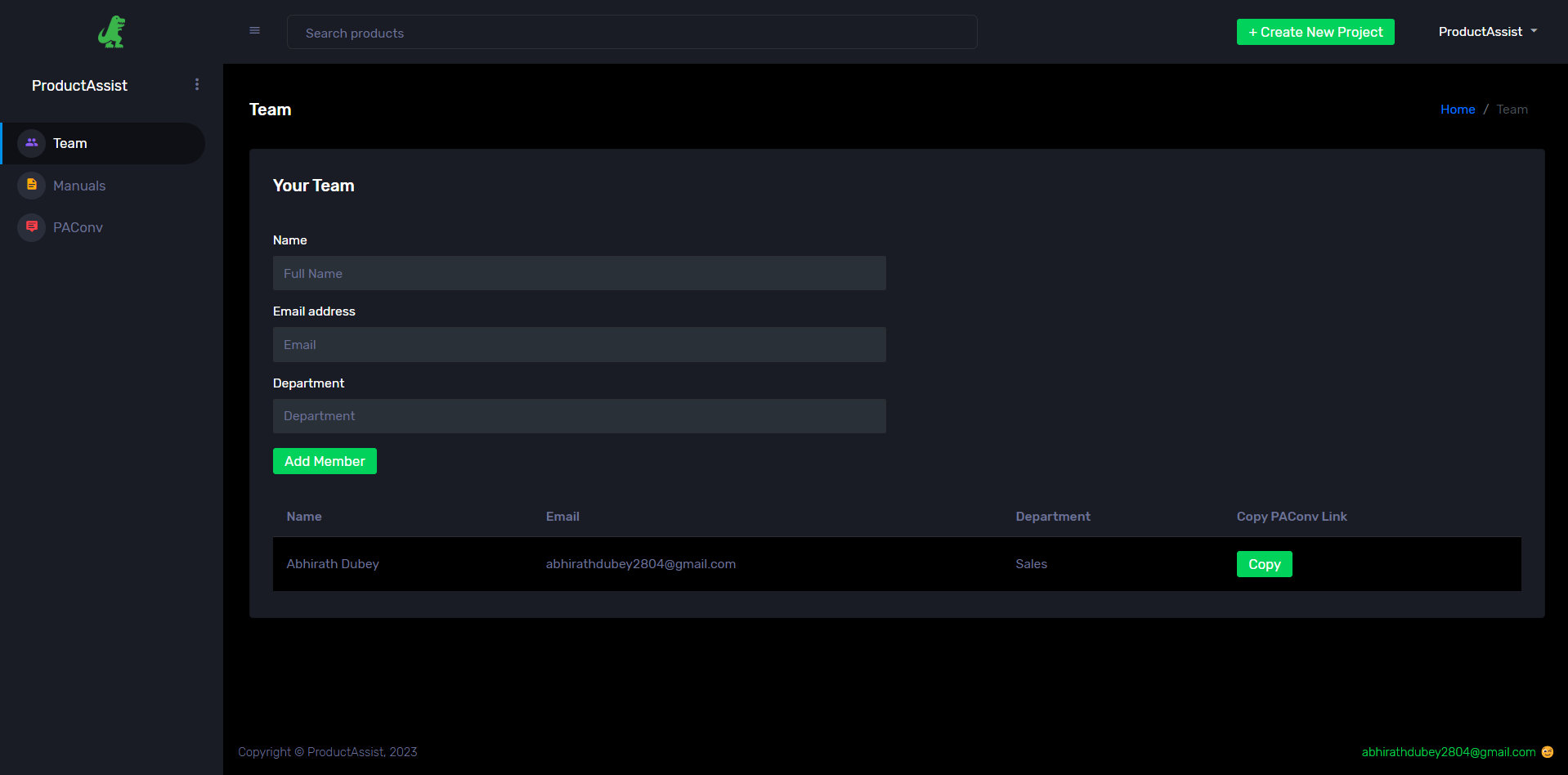Click the Department input field

click(580, 416)
